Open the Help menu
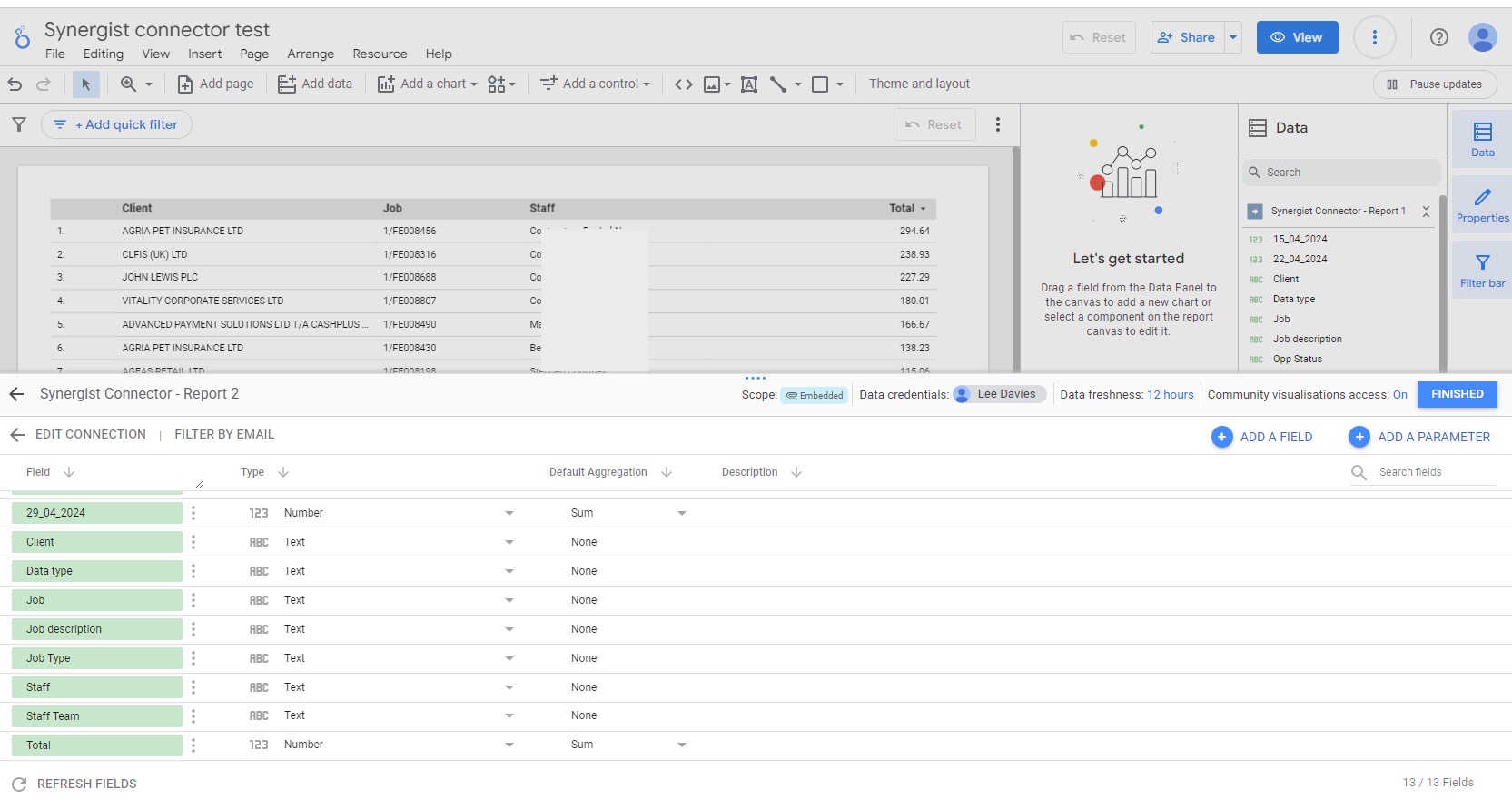Viewport: 1512px width, 799px height. click(x=439, y=54)
